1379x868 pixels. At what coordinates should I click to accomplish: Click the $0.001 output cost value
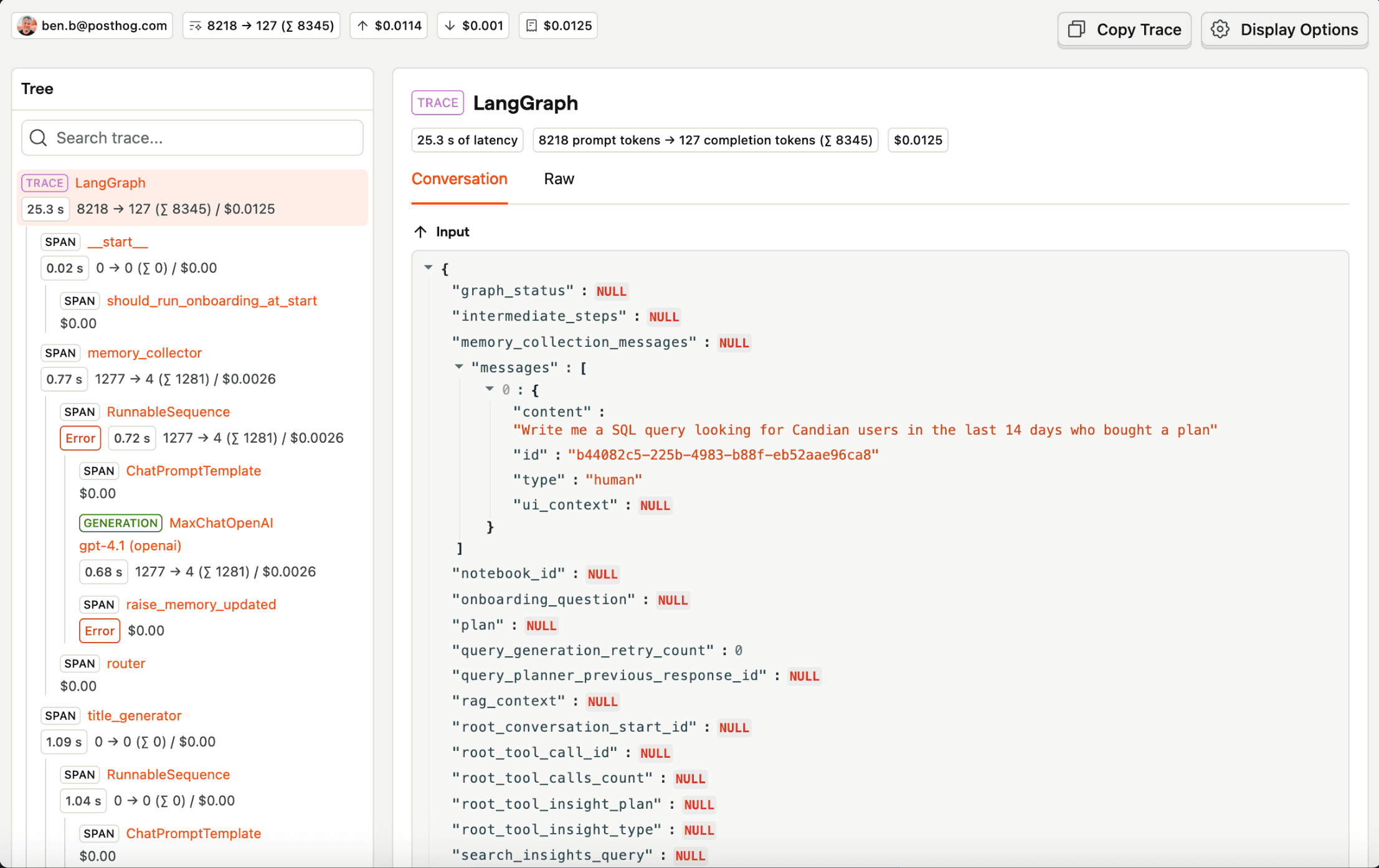(x=483, y=26)
